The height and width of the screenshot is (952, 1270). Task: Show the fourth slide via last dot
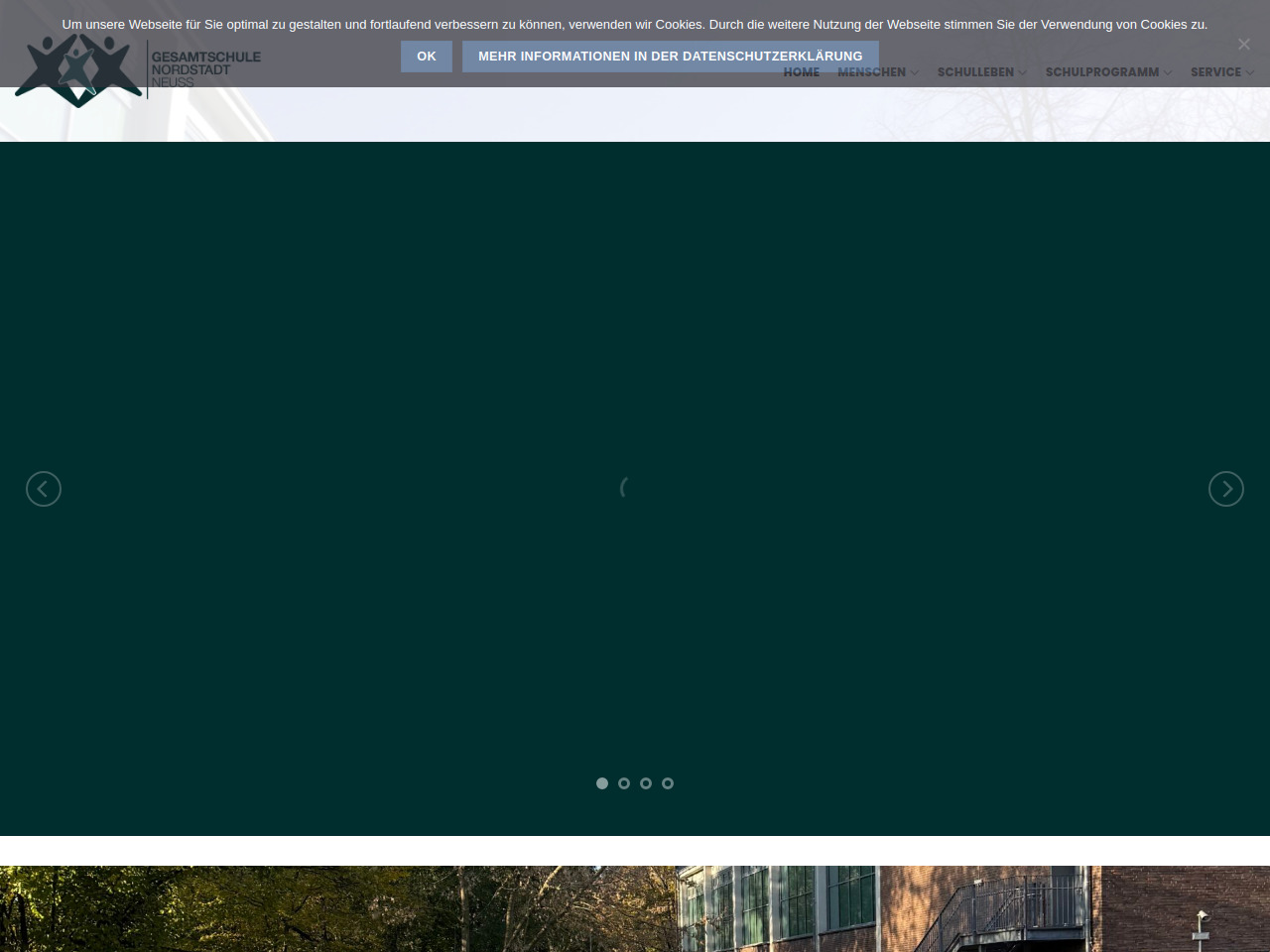coord(668,783)
